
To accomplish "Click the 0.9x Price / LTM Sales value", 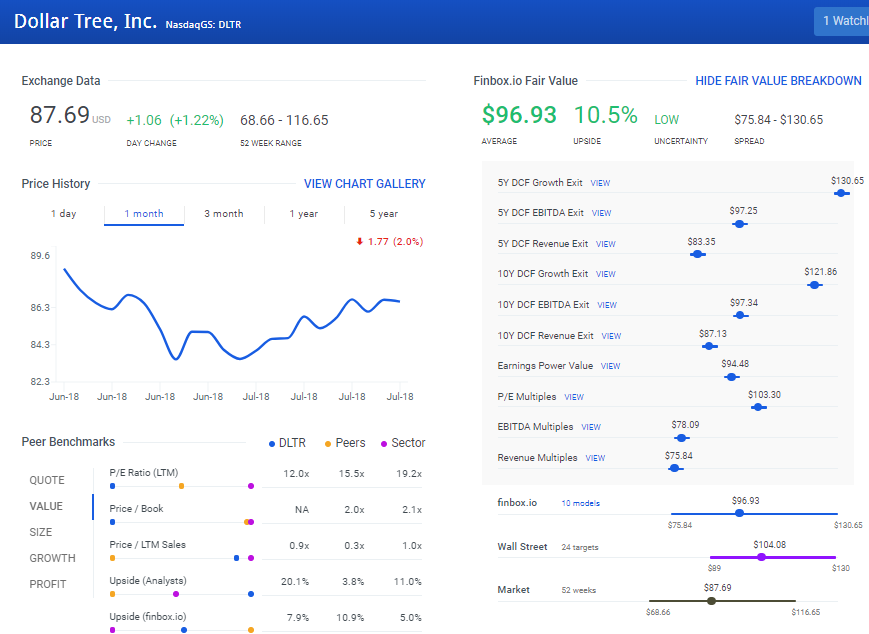I will pyautogui.click(x=299, y=546).
